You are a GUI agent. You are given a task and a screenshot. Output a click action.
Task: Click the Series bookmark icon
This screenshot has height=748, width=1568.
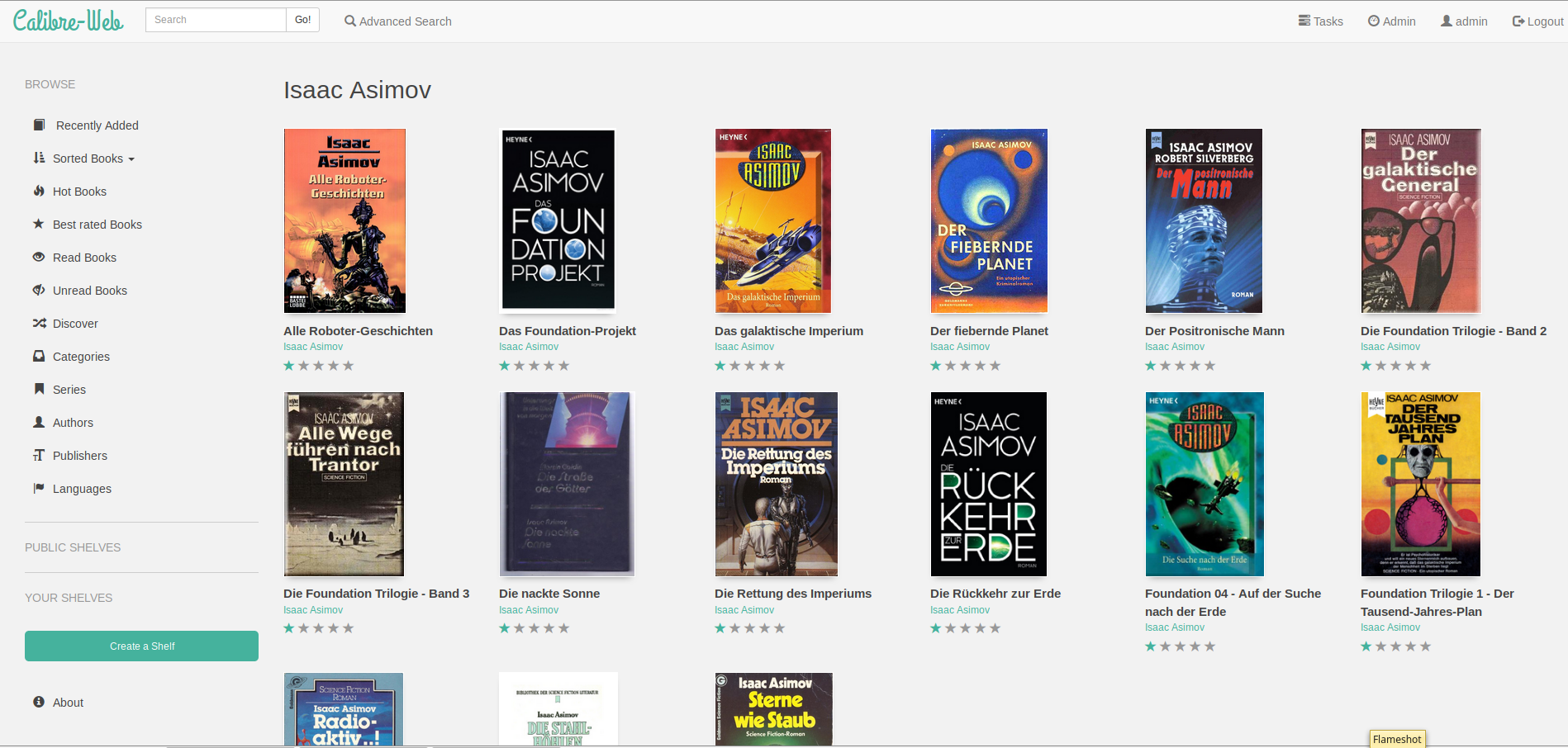click(39, 389)
